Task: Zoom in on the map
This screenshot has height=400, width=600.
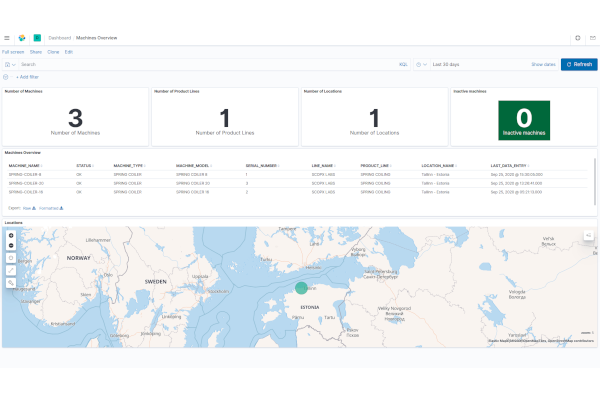Action: pos(11,235)
